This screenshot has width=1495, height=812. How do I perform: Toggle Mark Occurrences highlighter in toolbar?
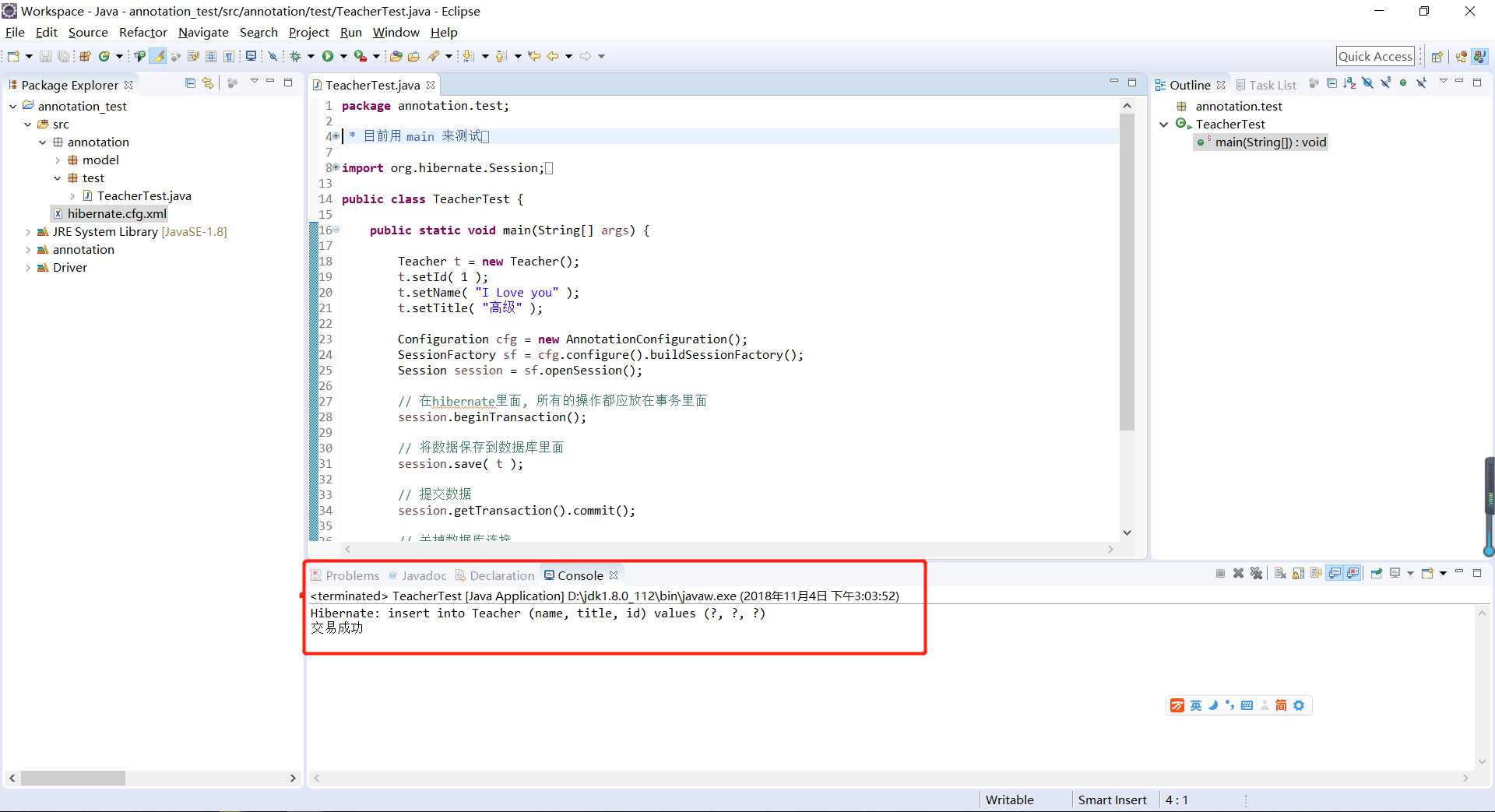click(158, 56)
